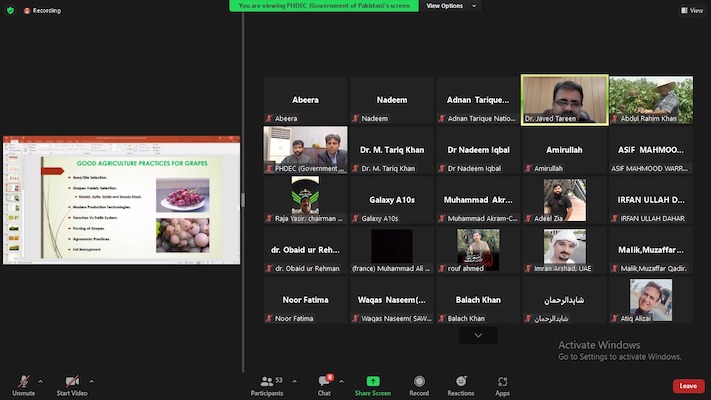The height and width of the screenshot is (400, 711).
Task: Select Dr. Javed Tareen's video tile
Action: coord(564,99)
